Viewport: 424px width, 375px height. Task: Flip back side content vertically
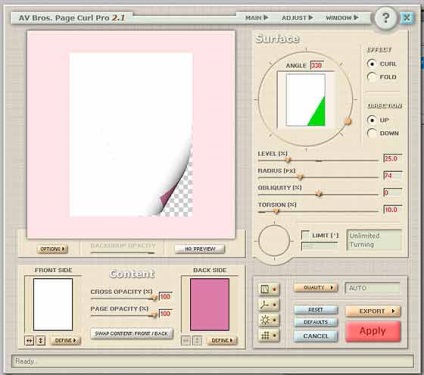click(x=197, y=340)
